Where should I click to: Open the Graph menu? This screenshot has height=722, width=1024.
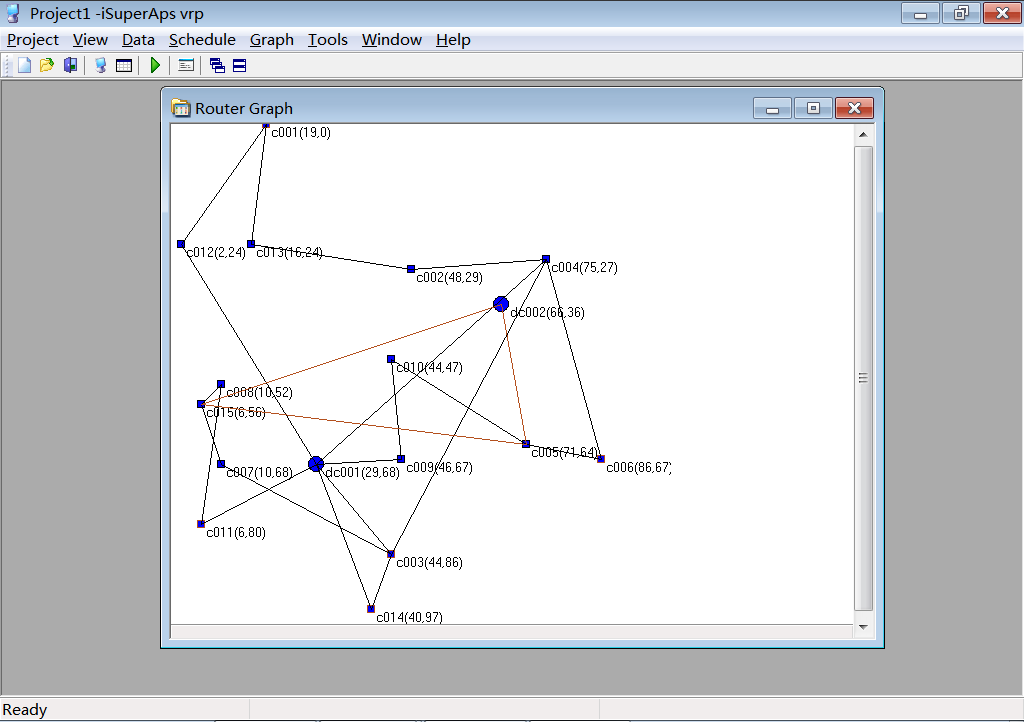point(272,40)
